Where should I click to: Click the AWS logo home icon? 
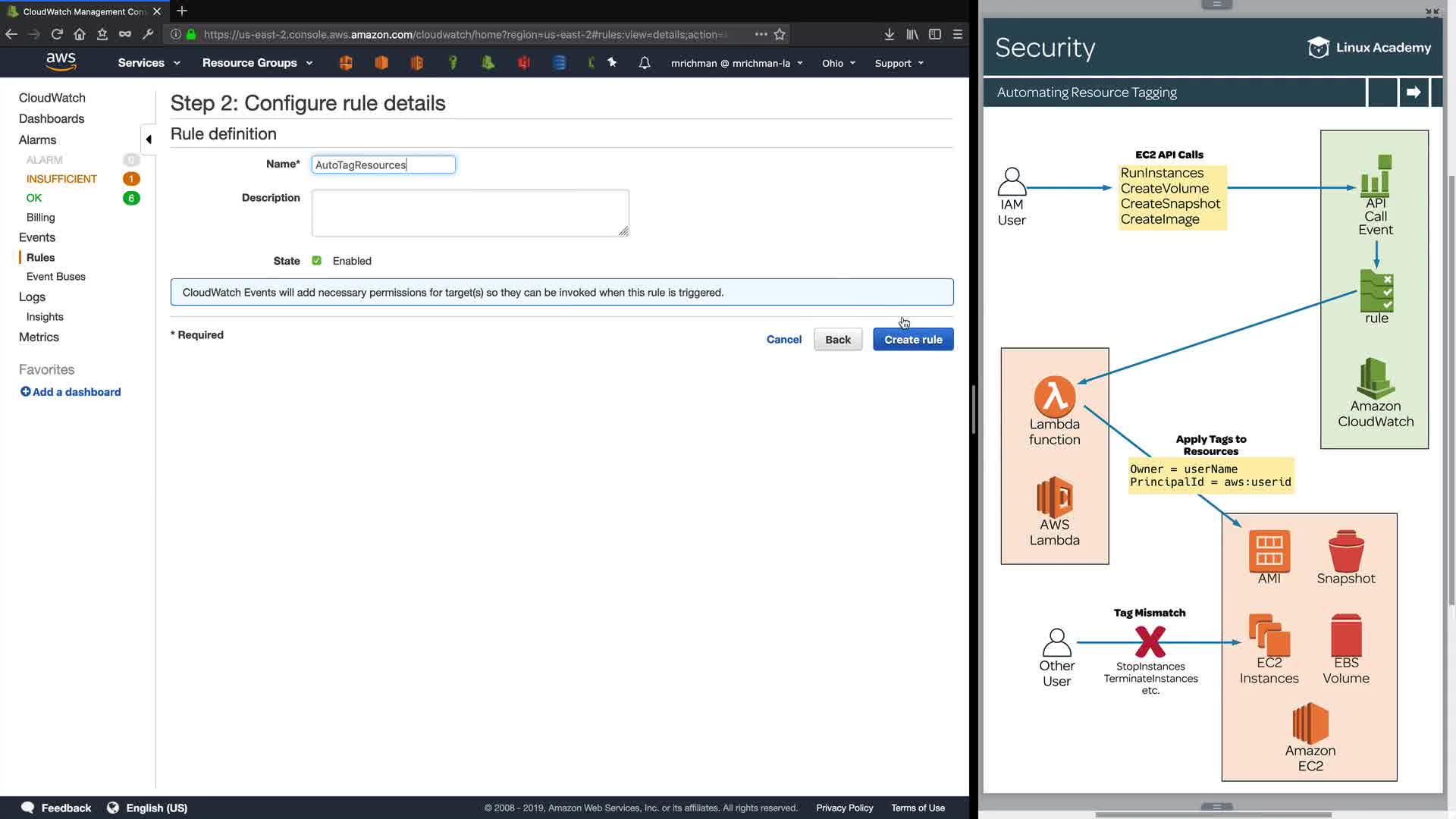(61, 62)
